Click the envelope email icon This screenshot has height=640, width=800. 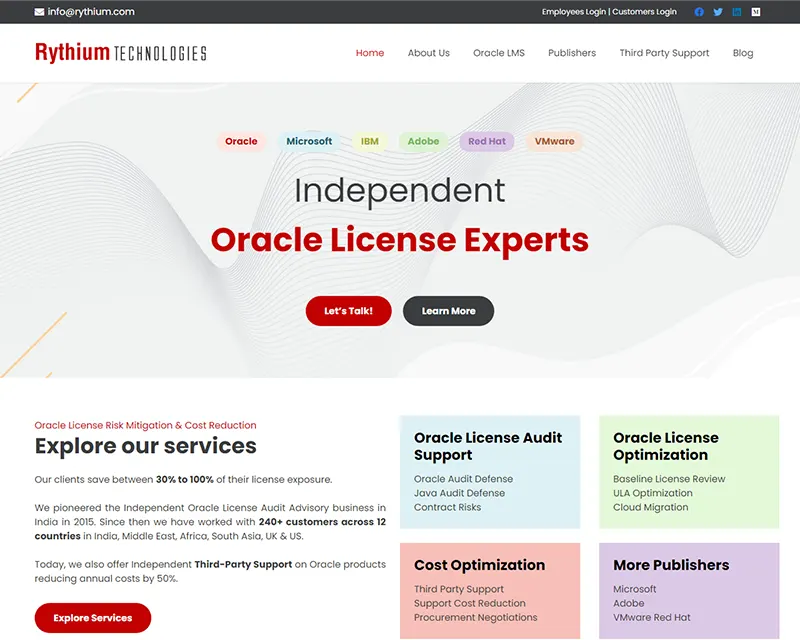click(39, 12)
